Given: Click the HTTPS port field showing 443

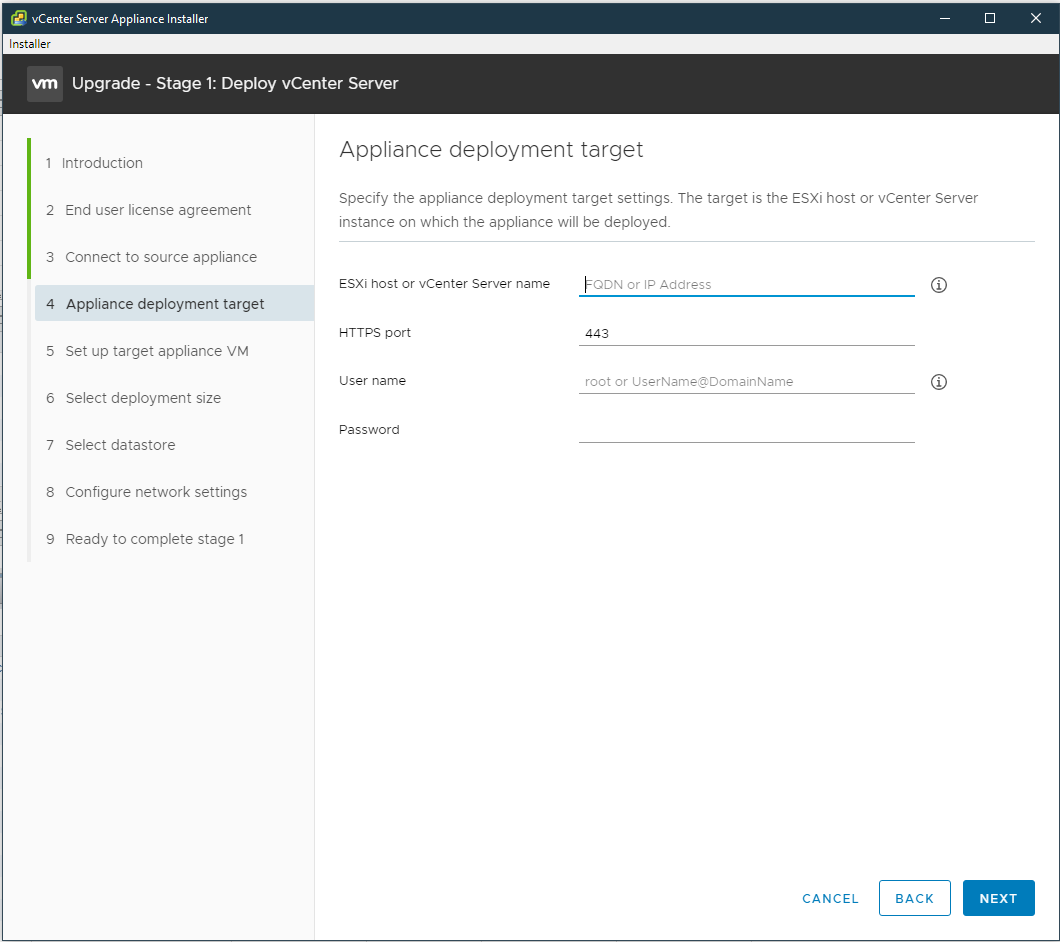Looking at the screenshot, I should click(x=746, y=333).
